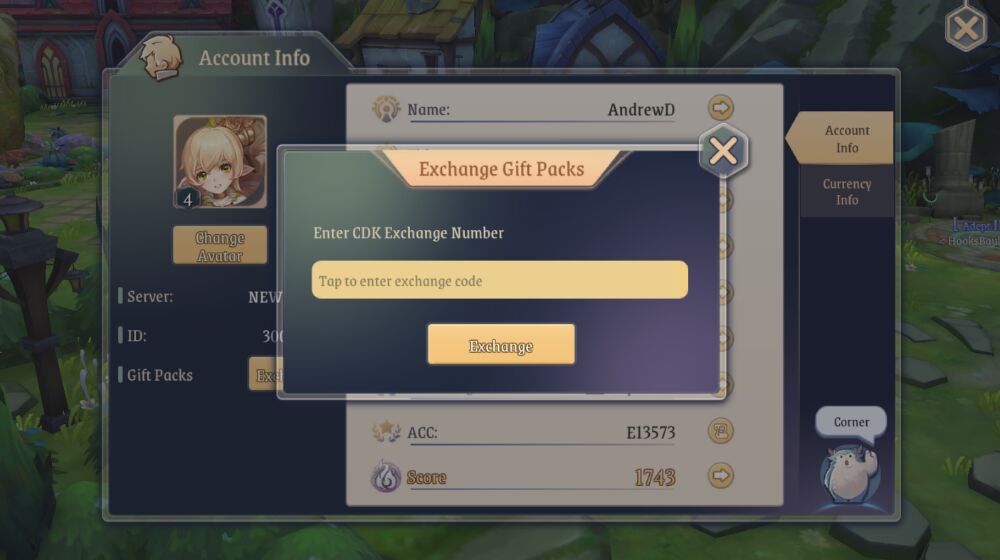Click the arrow icon beside Score

[721, 476]
